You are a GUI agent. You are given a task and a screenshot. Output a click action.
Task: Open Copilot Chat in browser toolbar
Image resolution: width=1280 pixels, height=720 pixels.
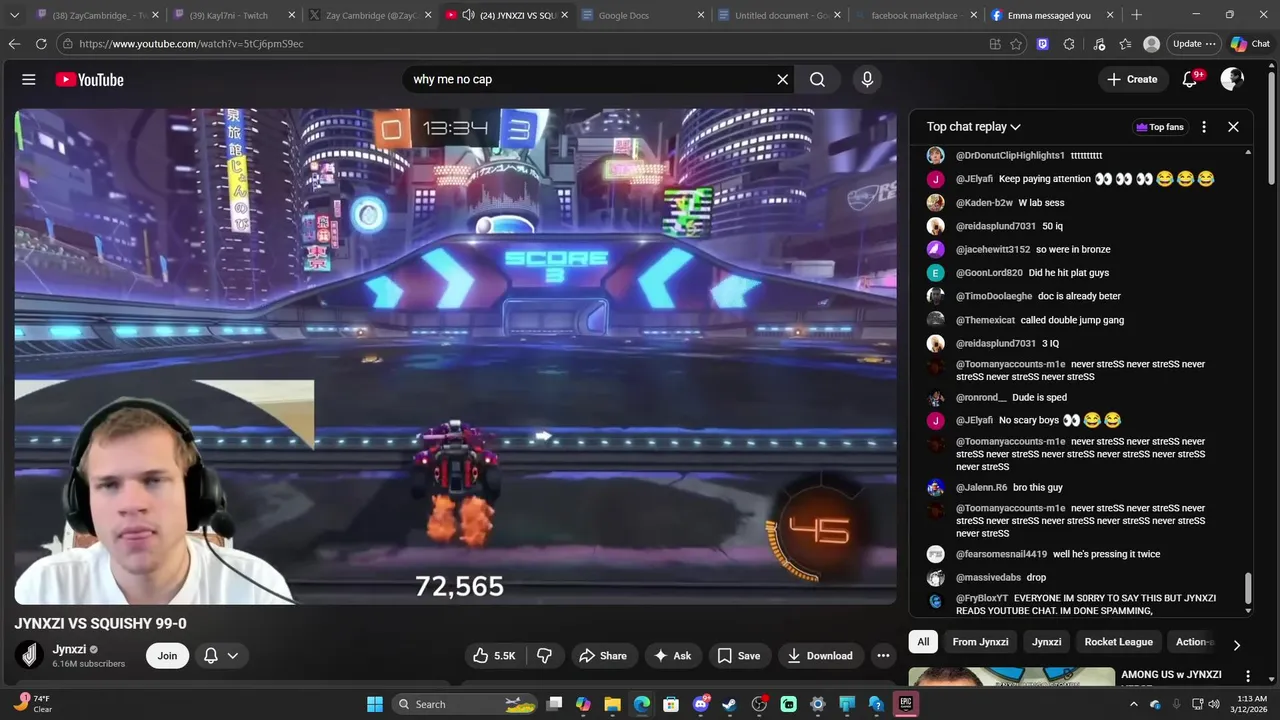tap(1250, 44)
